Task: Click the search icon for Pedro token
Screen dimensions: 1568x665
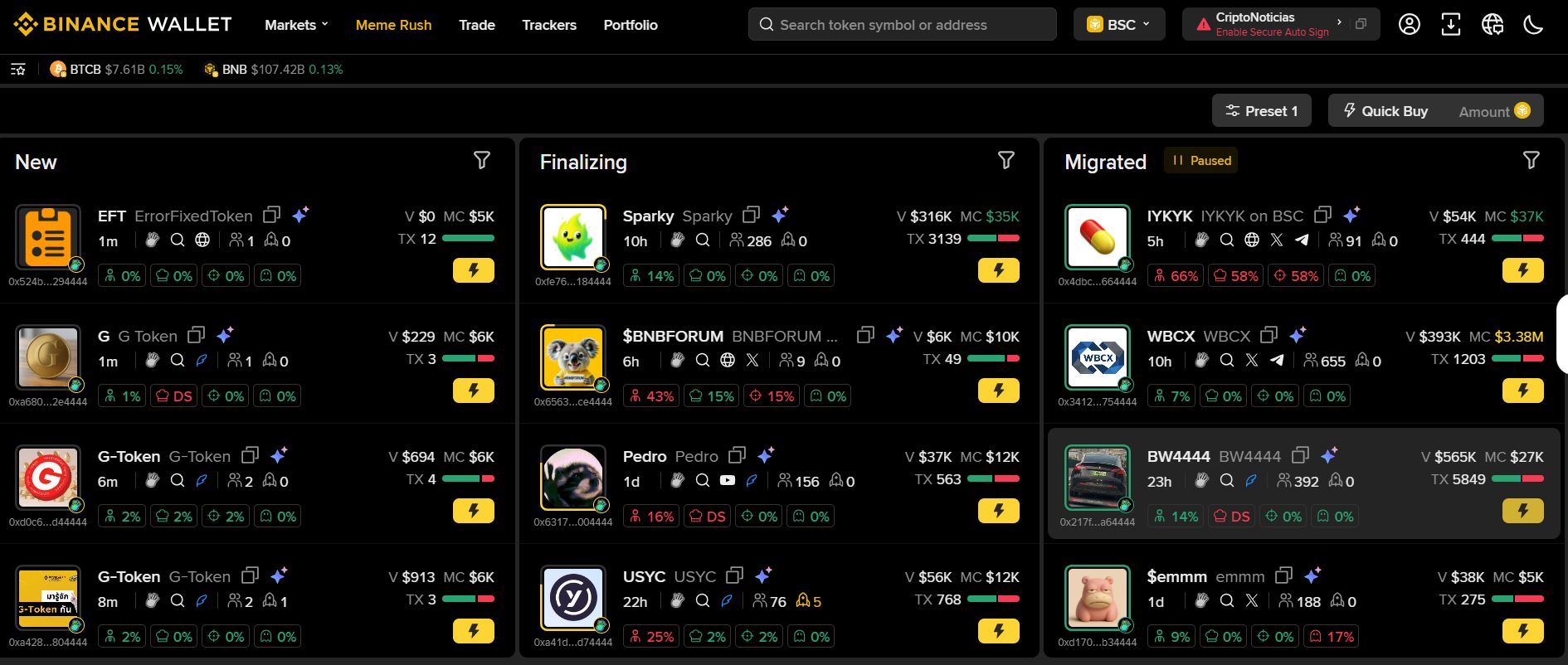Action: tap(703, 481)
